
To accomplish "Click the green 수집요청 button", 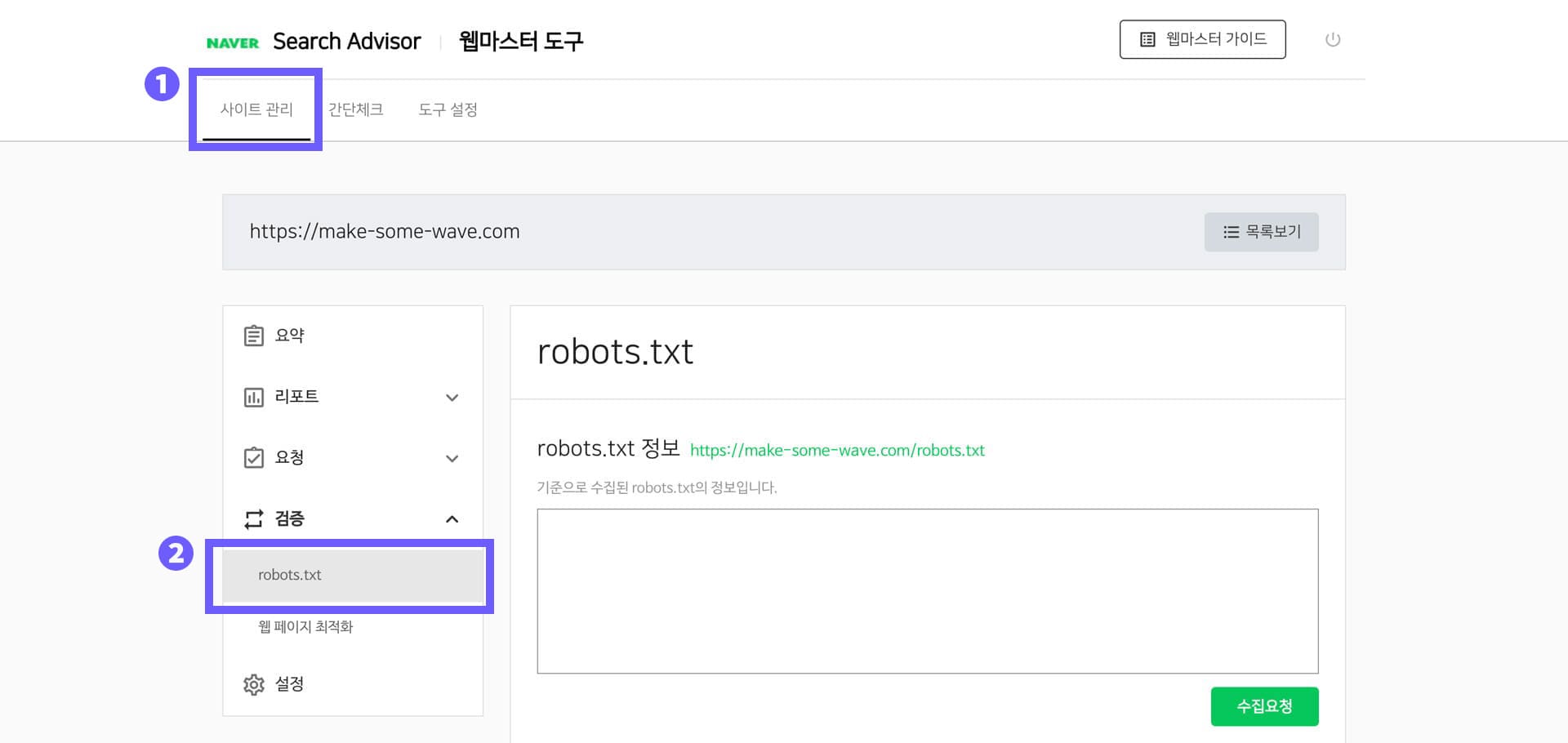I will tap(1264, 705).
